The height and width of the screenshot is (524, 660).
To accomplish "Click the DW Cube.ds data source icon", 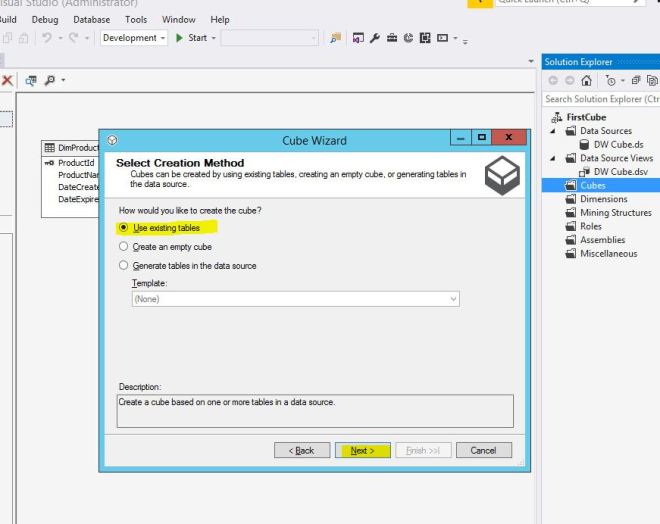I will tap(585, 144).
